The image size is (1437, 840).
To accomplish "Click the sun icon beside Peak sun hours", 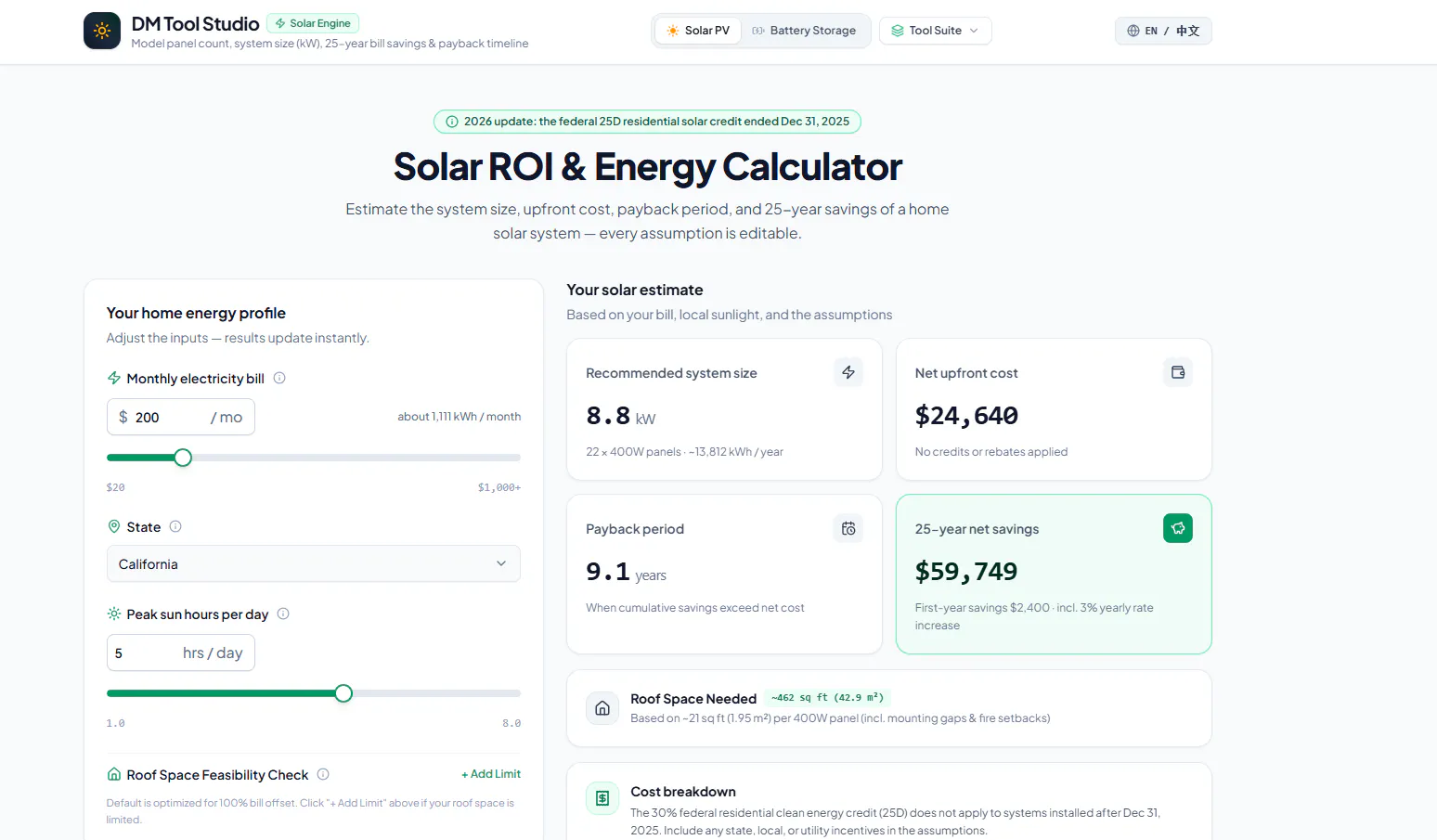I will 114,614.
